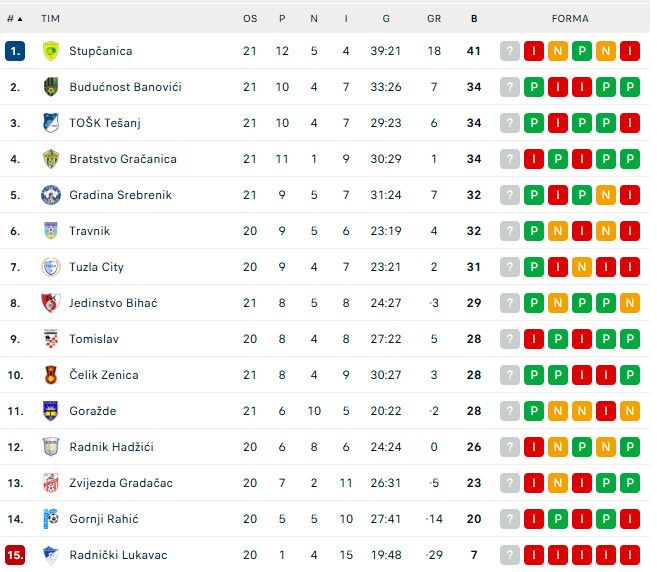Click Tomislav's upcoming match question mark
This screenshot has height=572, width=657.
click(x=510, y=339)
